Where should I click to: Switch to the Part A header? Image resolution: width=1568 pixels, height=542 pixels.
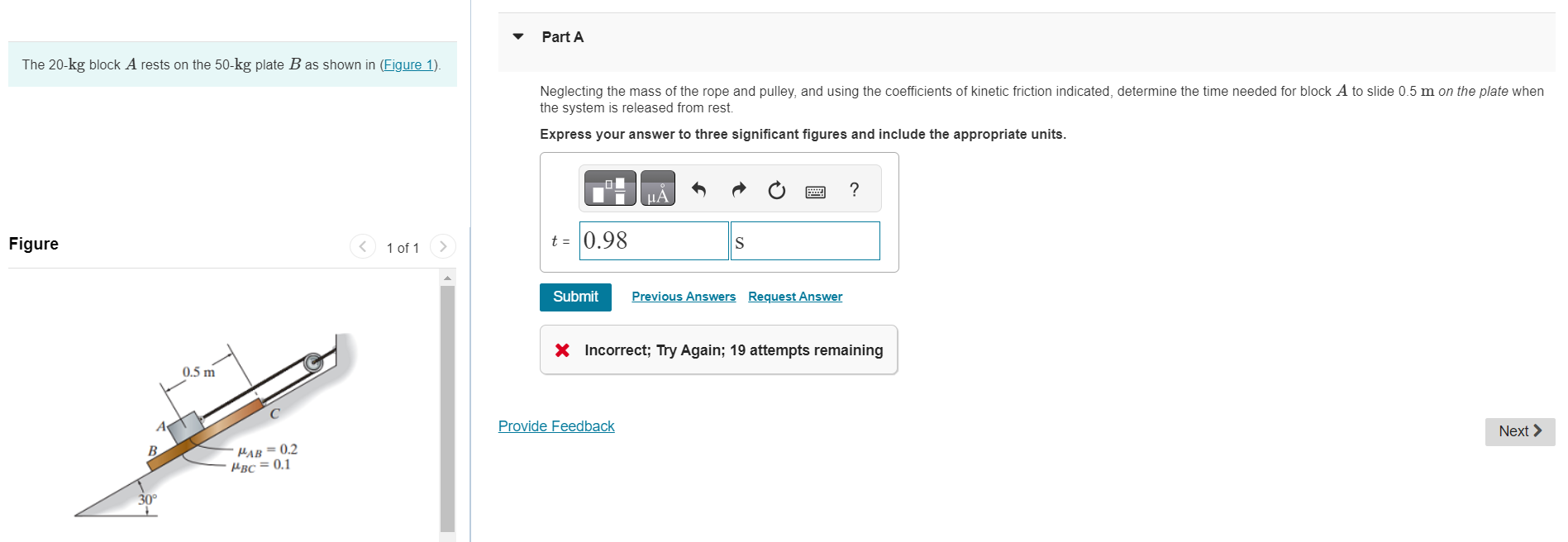pos(562,36)
